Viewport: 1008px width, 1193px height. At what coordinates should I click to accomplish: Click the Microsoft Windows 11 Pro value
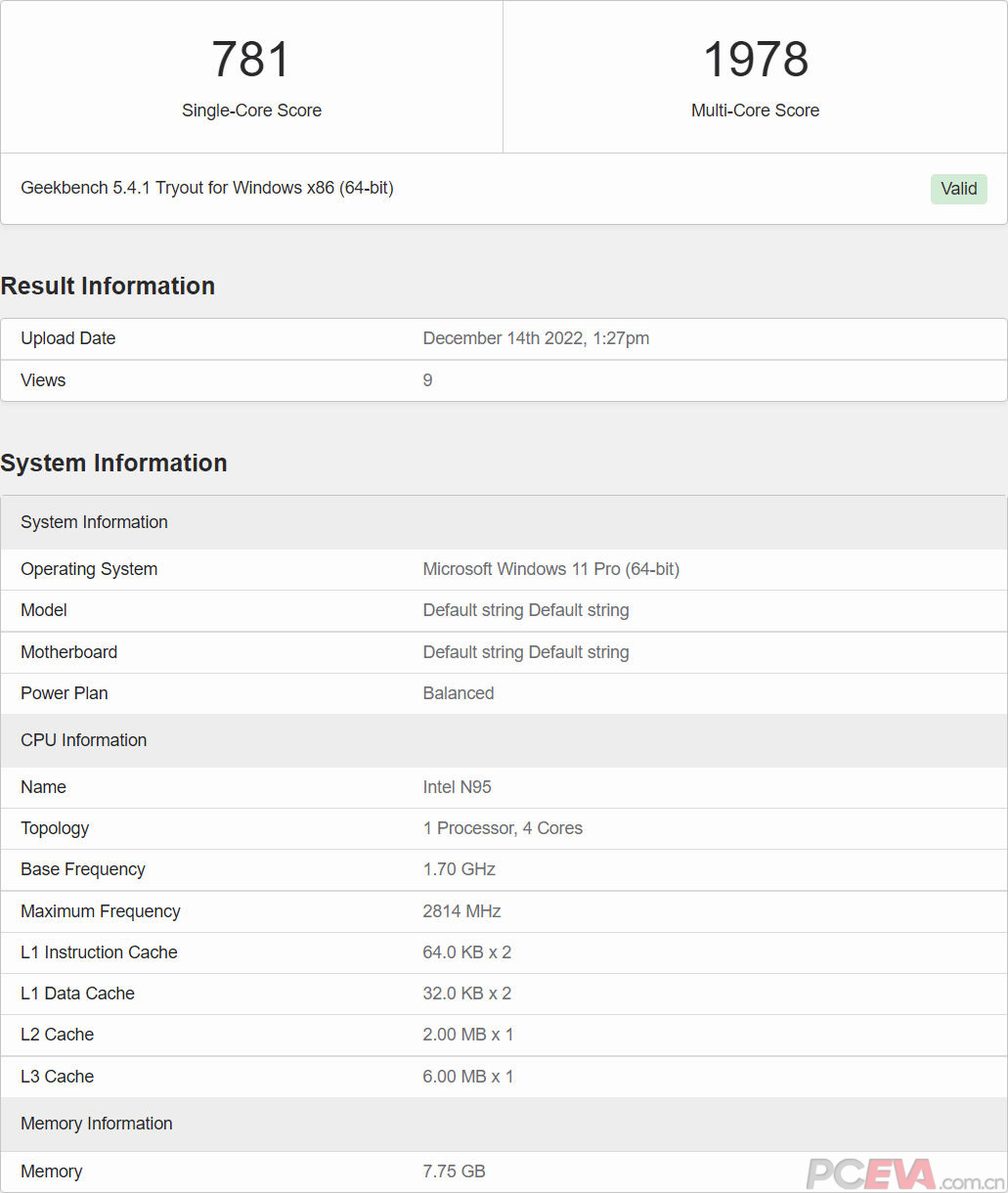click(x=550, y=569)
